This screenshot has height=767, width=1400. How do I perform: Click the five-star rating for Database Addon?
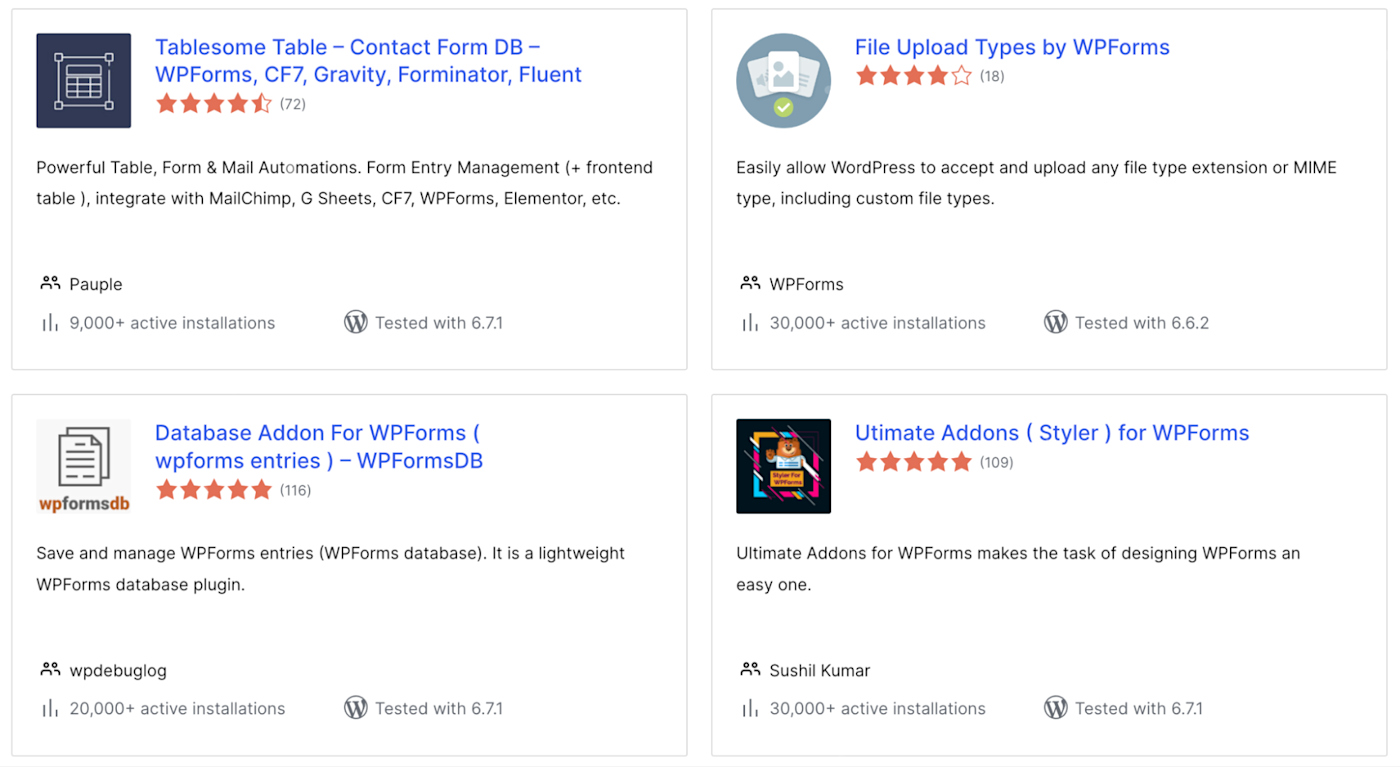(x=214, y=489)
